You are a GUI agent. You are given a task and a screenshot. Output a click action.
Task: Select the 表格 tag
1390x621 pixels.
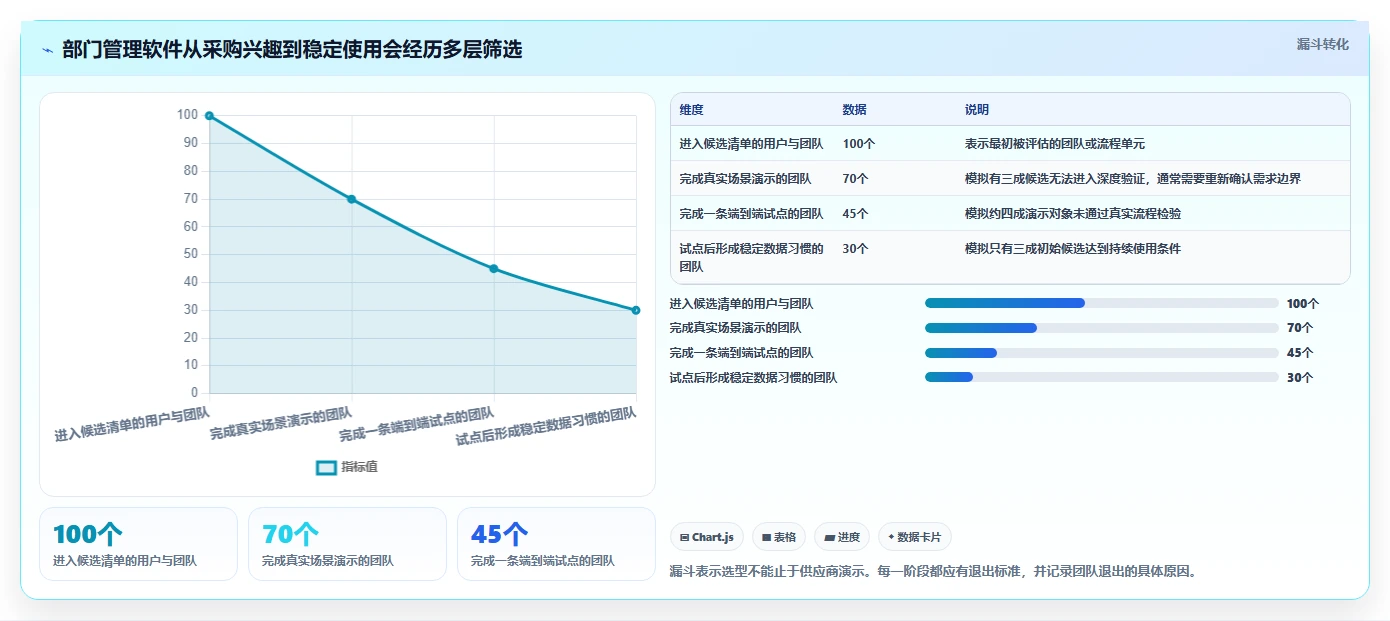779,537
